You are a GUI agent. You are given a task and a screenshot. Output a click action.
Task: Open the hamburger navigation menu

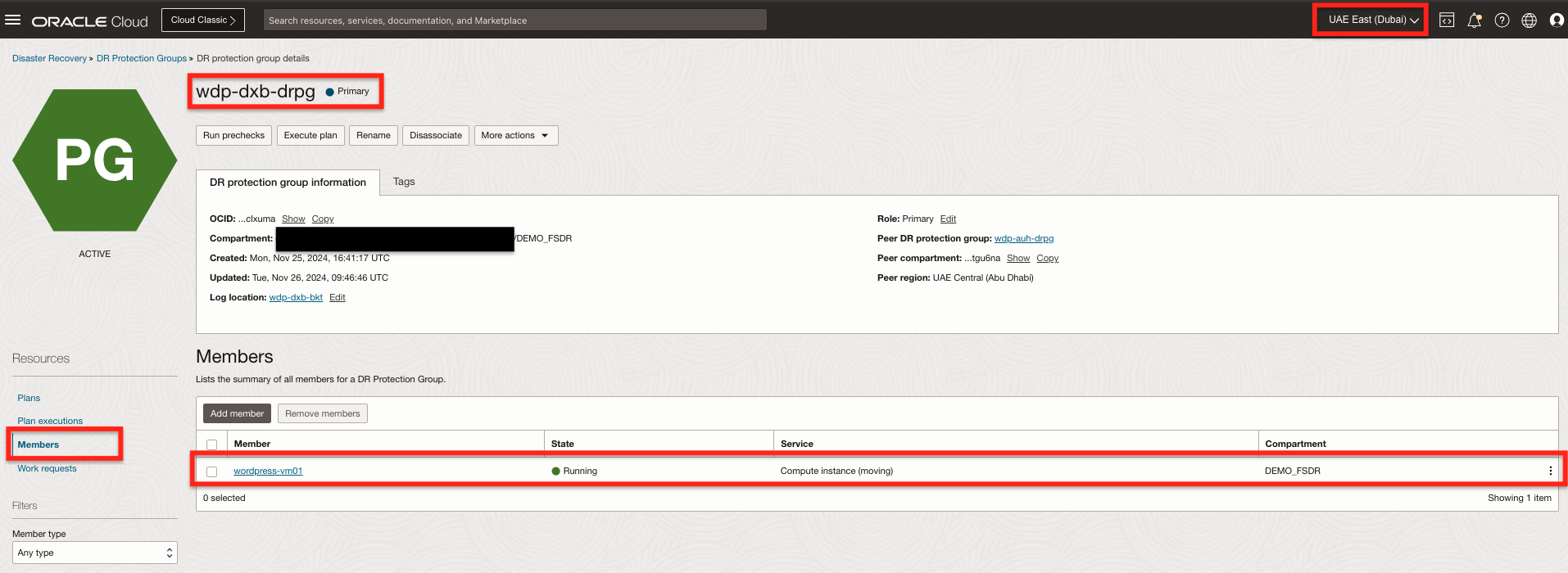(x=12, y=20)
